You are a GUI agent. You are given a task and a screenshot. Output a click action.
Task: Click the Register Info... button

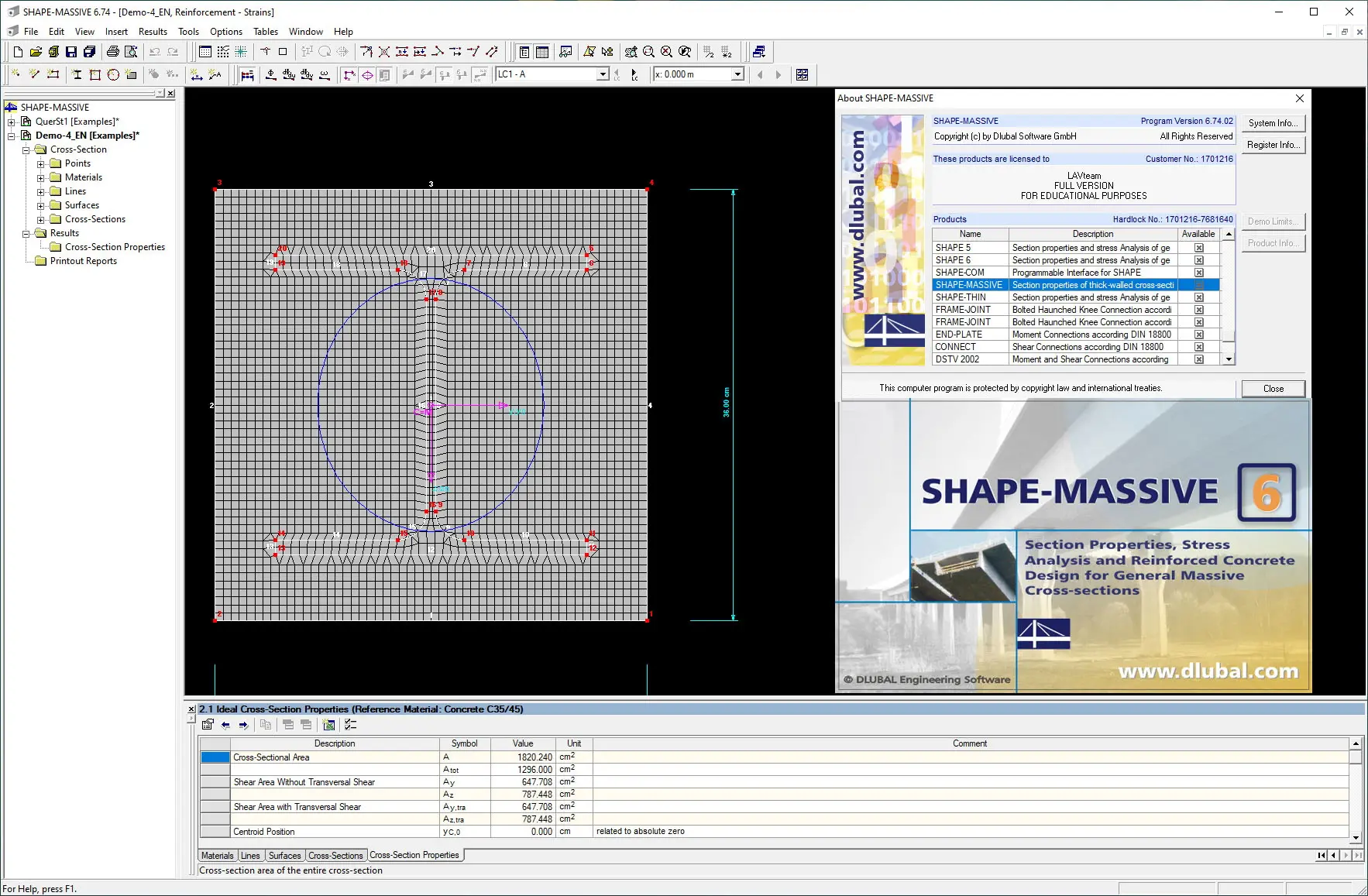click(1273, 145)
